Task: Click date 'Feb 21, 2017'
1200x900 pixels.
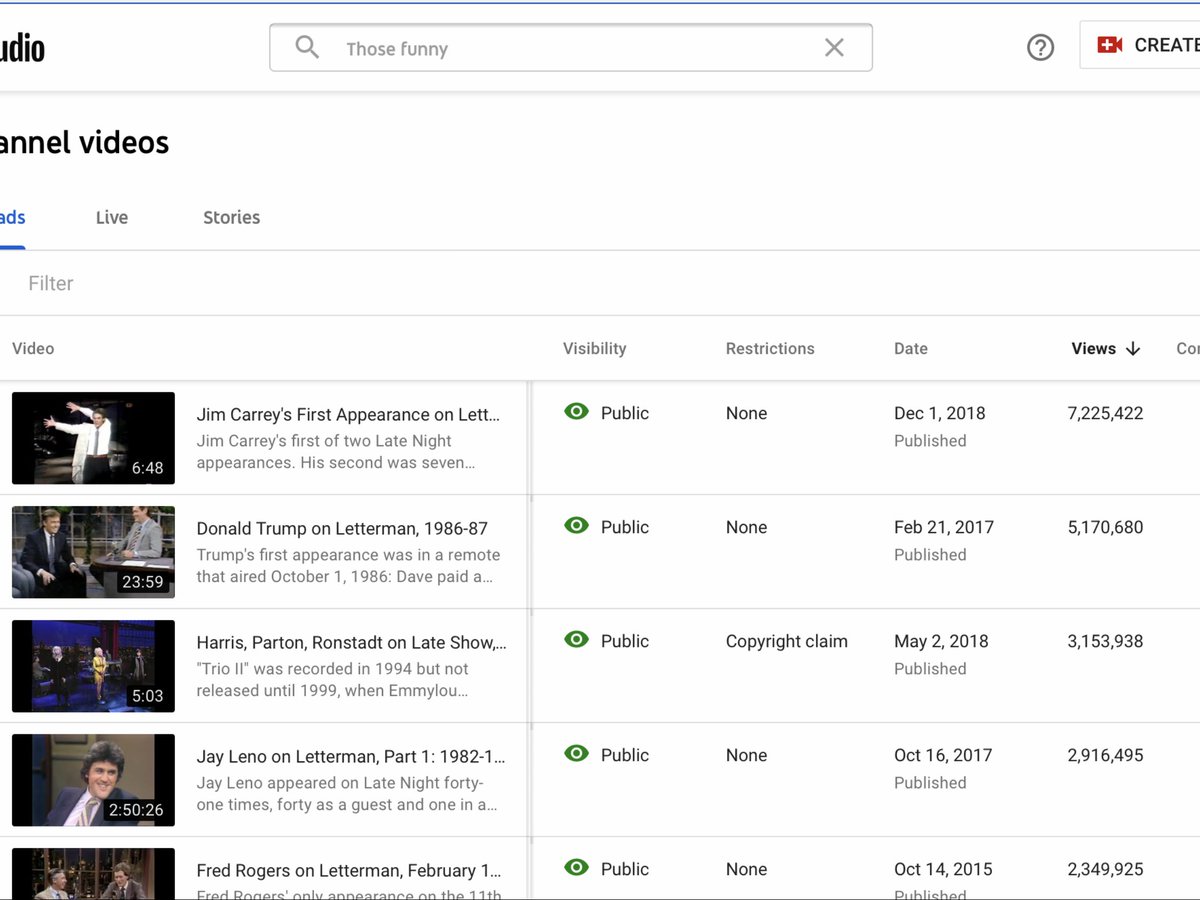Action: [x=944, y=527]
